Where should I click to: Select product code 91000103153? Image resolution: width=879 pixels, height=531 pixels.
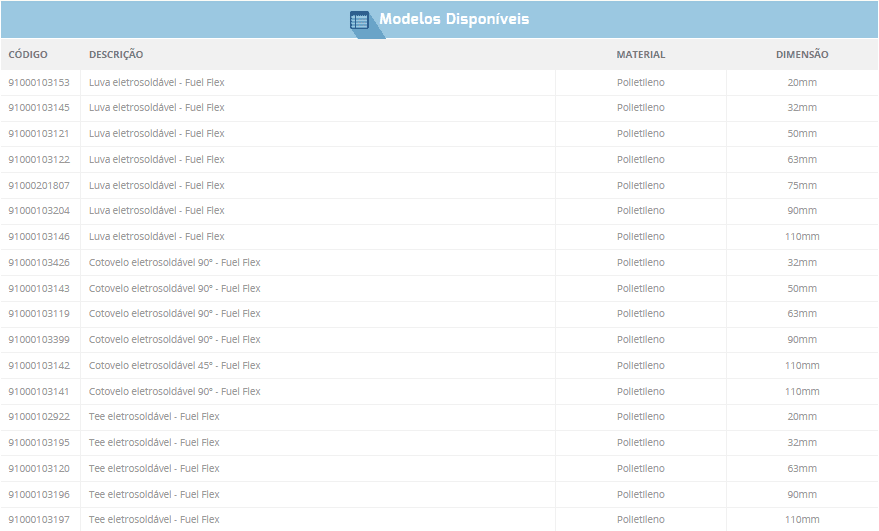coord(39,82)
